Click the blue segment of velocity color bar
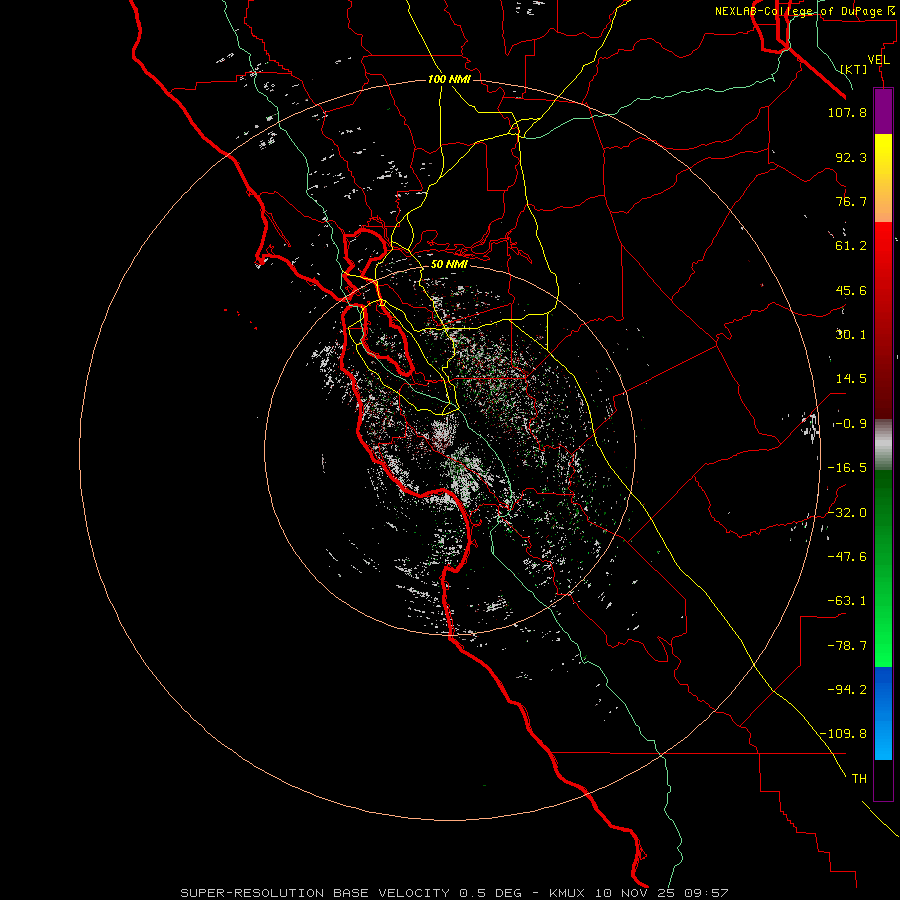 tap(883, 713)
